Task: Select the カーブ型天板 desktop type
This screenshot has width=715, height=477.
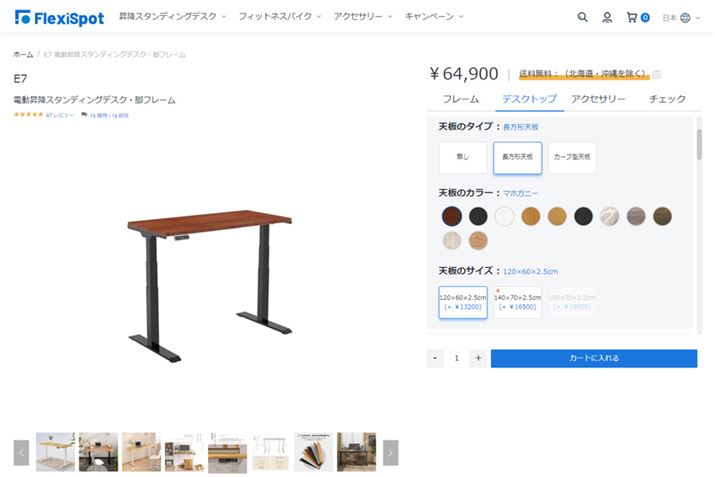Action: pyautogui.click(x=572, y=157)
